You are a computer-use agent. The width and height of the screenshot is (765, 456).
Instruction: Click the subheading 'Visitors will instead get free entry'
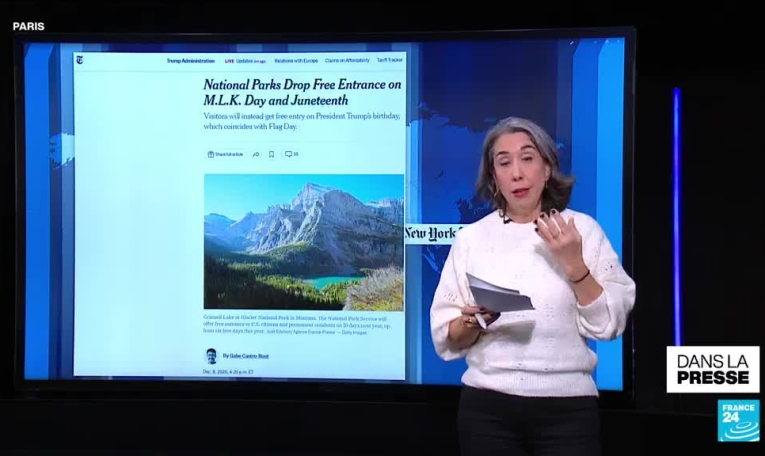coord(302,121)
